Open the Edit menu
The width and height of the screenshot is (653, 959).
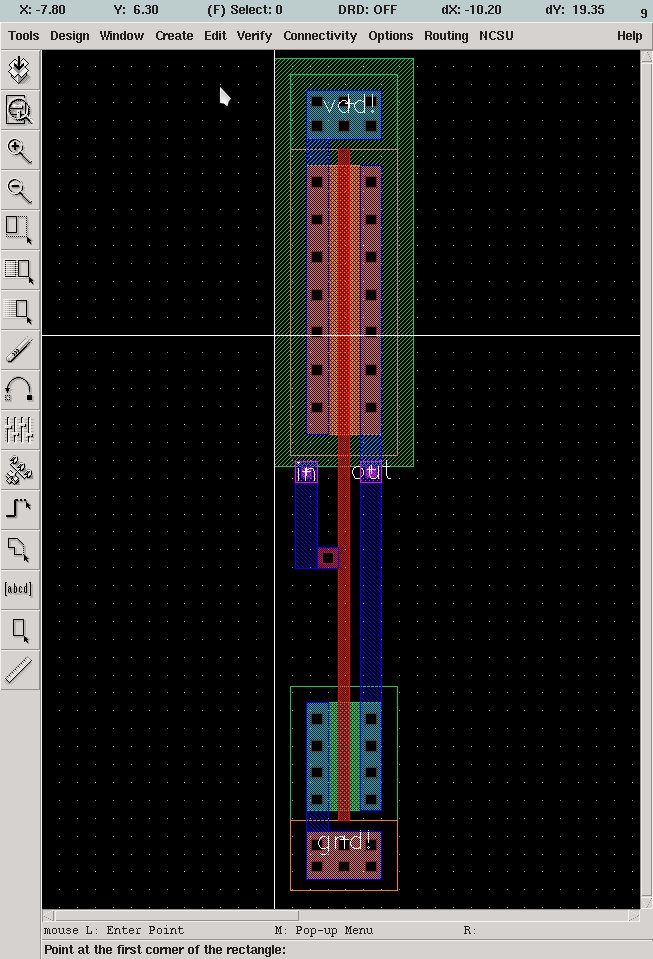click(x=215, y=35)
